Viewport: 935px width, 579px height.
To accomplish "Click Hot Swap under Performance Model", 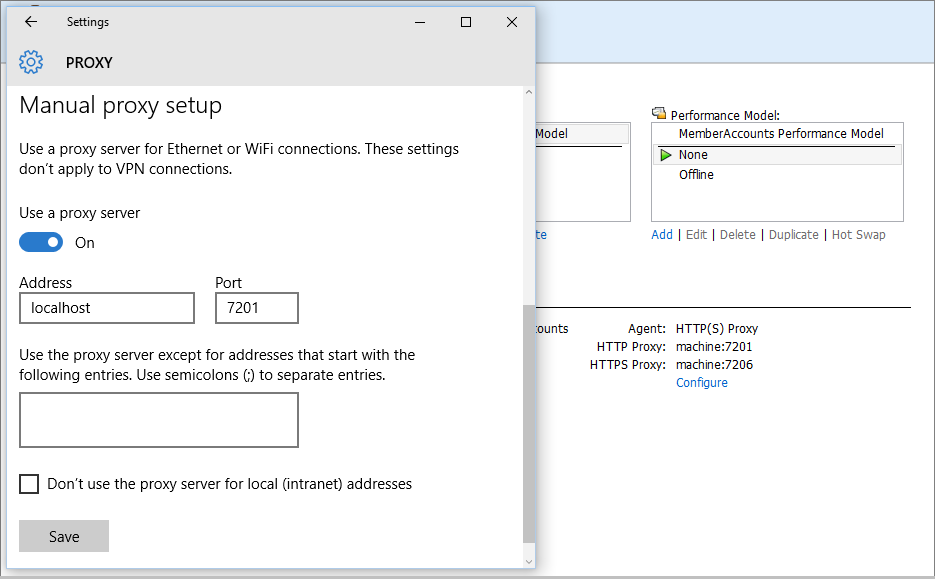I will tap(858, 235).
